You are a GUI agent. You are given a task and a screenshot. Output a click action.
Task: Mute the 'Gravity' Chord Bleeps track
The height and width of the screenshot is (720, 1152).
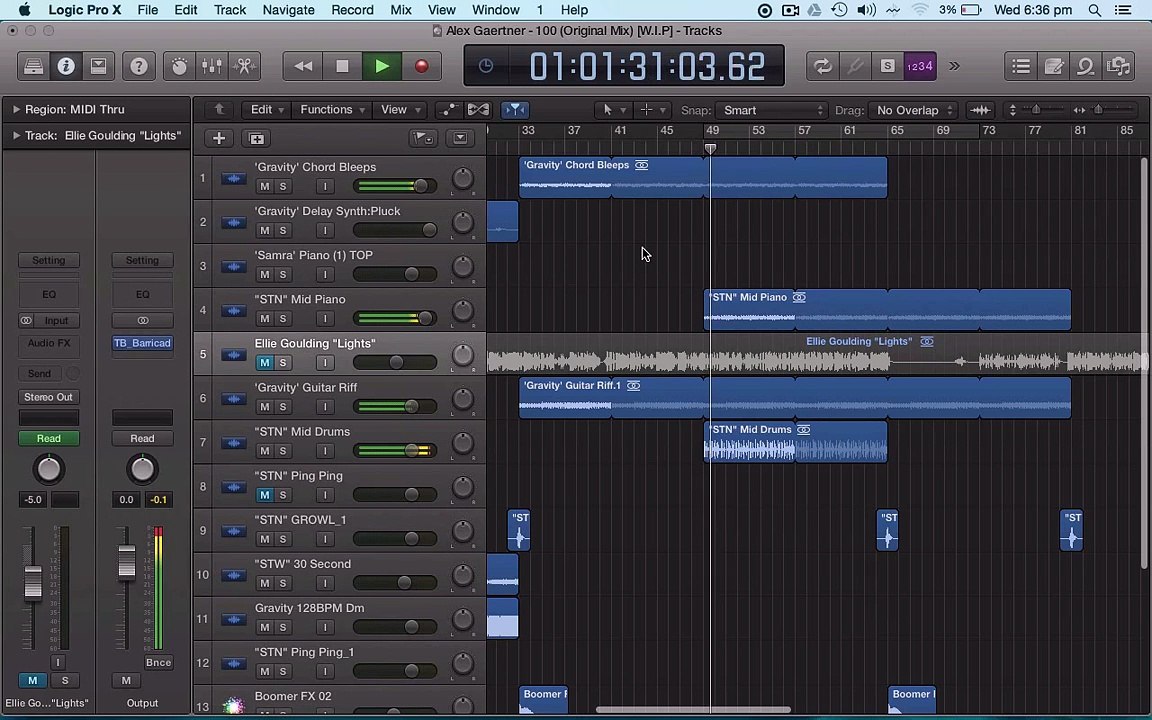click(x=264, y=186)
